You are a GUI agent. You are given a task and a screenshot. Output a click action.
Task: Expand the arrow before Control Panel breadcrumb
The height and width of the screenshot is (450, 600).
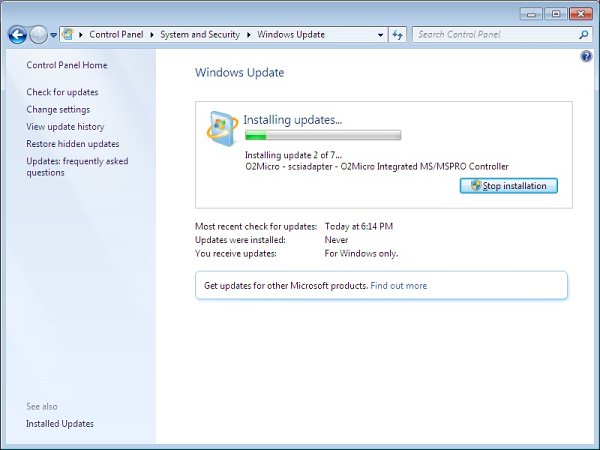click(x=81, y=35)
